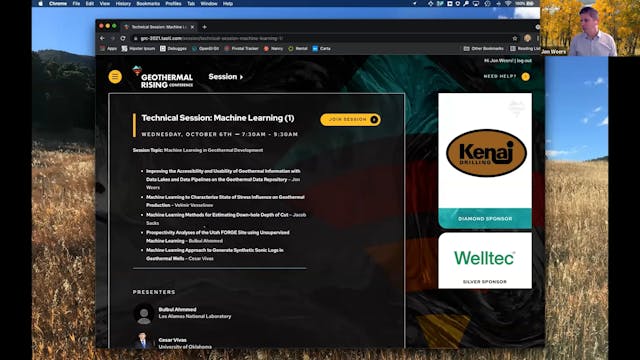640x360 pixels.
Task: Open the Rental bookmark
Action: (298, 49)
